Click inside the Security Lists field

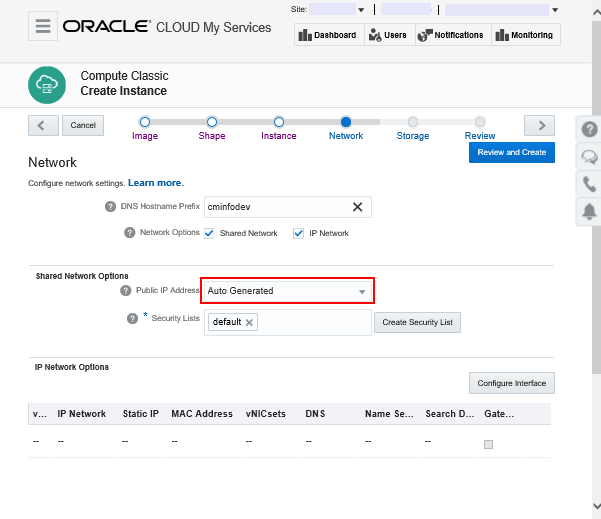click(x=288, y=322)
